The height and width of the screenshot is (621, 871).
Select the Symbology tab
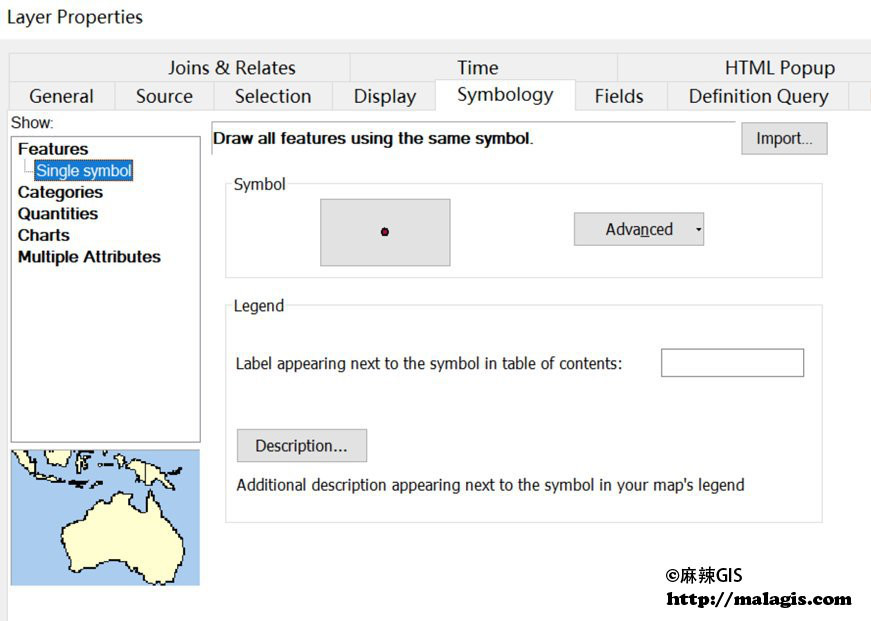pos(505,94)
